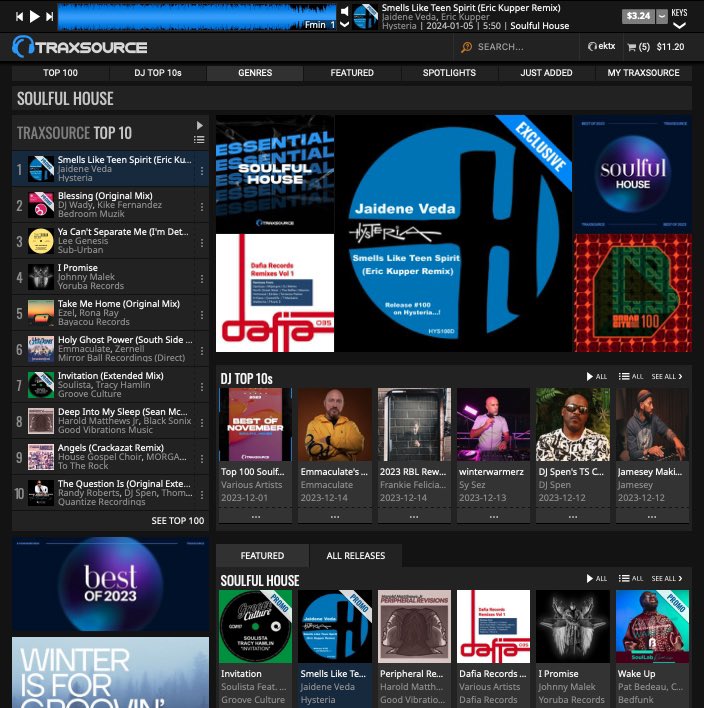The width and height of the screenshot is (704, 708).
Task: Queue Traxsource Top 10 list icon
Action: pyautogui.click(x=199, y=140)
